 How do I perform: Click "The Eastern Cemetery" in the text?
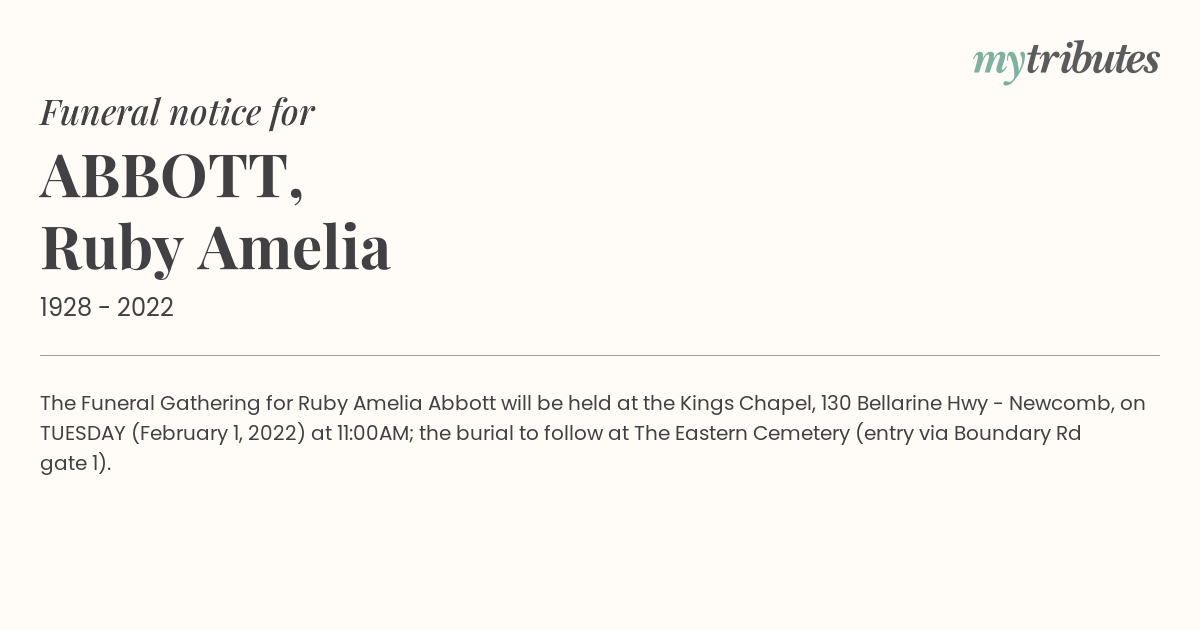(742, 434)
